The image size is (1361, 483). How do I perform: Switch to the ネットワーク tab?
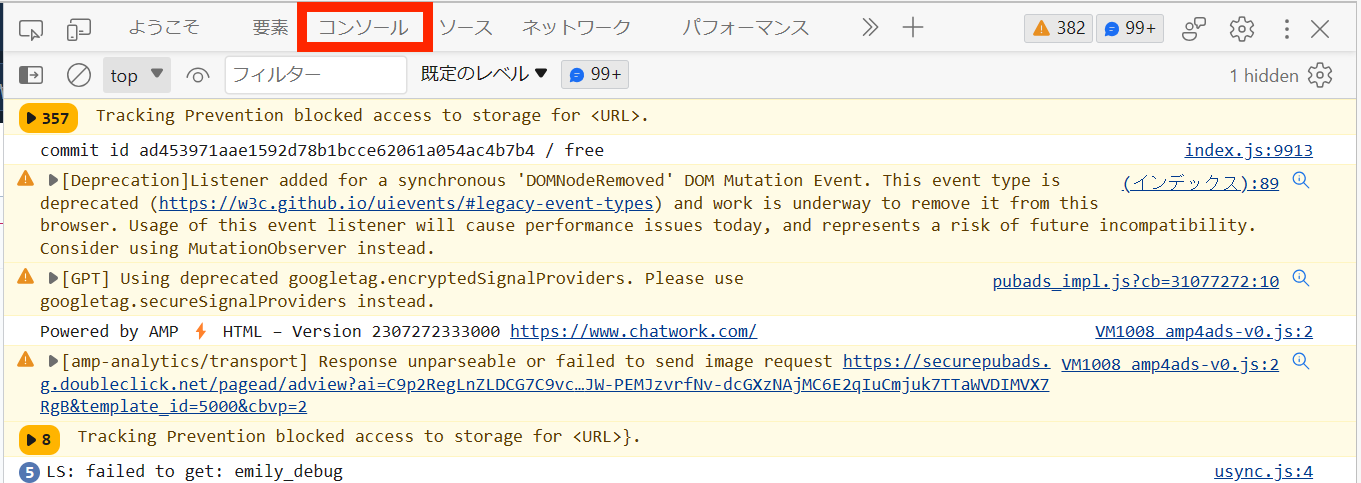(x=576, y=28)
